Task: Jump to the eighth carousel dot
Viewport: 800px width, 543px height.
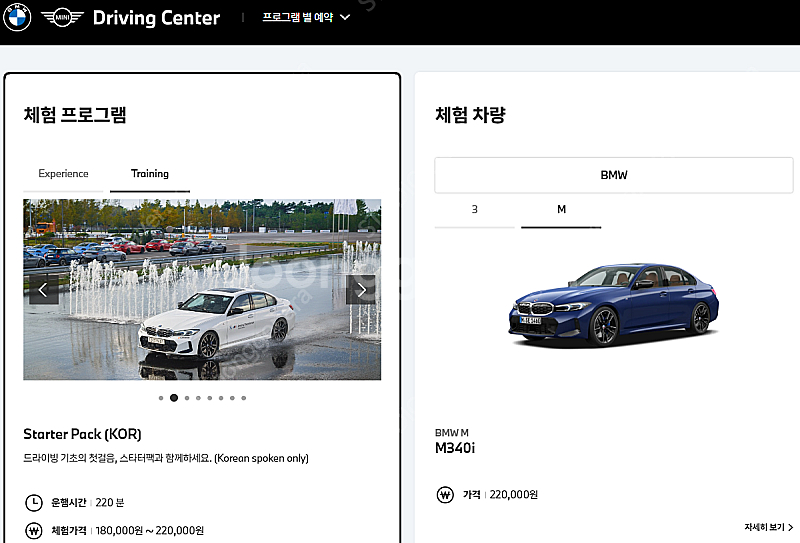Action: (x=244, y=398)
